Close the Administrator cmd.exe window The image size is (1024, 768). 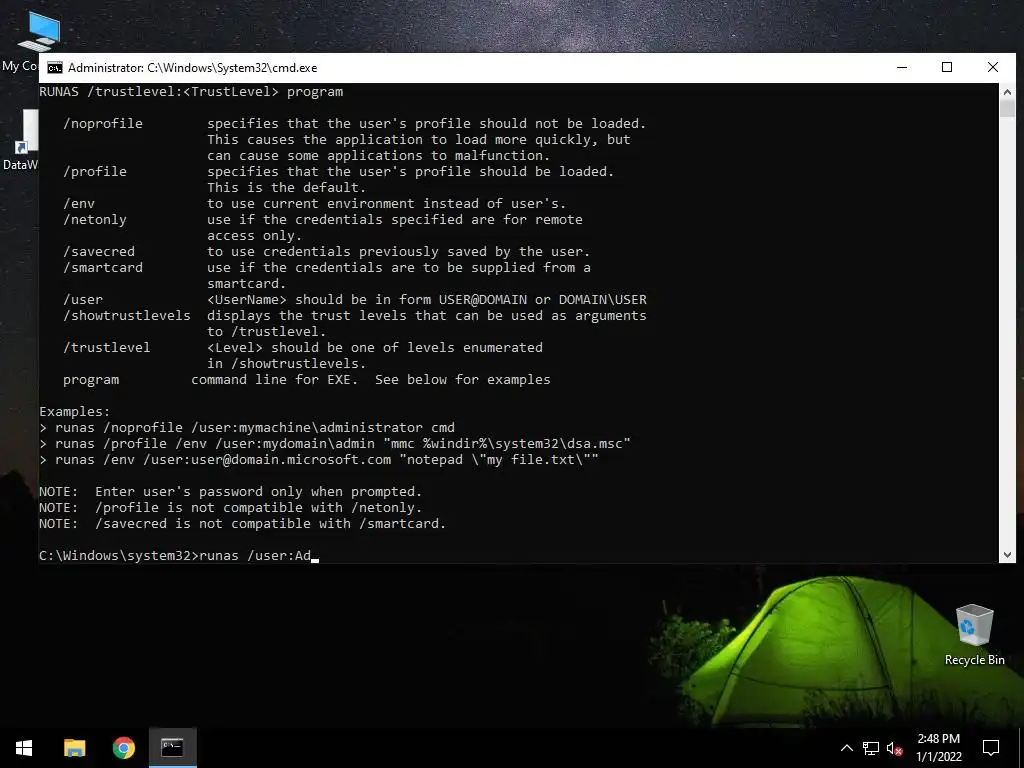pos(993,67)
